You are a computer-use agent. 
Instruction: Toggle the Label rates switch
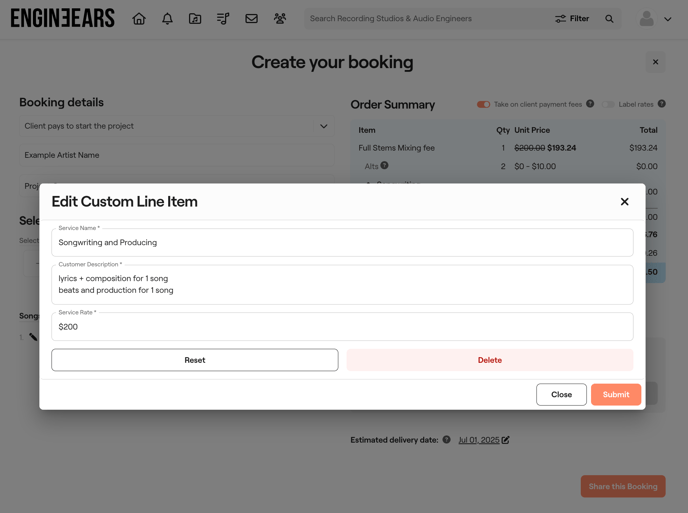tap(608, 104)
